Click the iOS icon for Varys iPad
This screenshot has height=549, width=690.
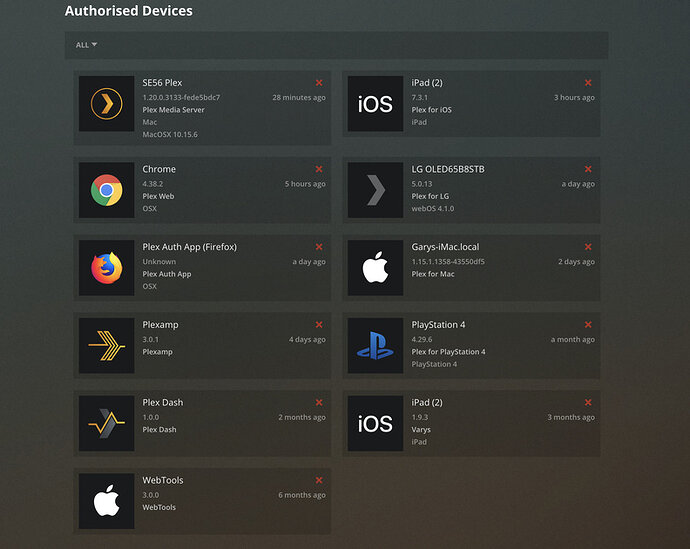point(375,423)
